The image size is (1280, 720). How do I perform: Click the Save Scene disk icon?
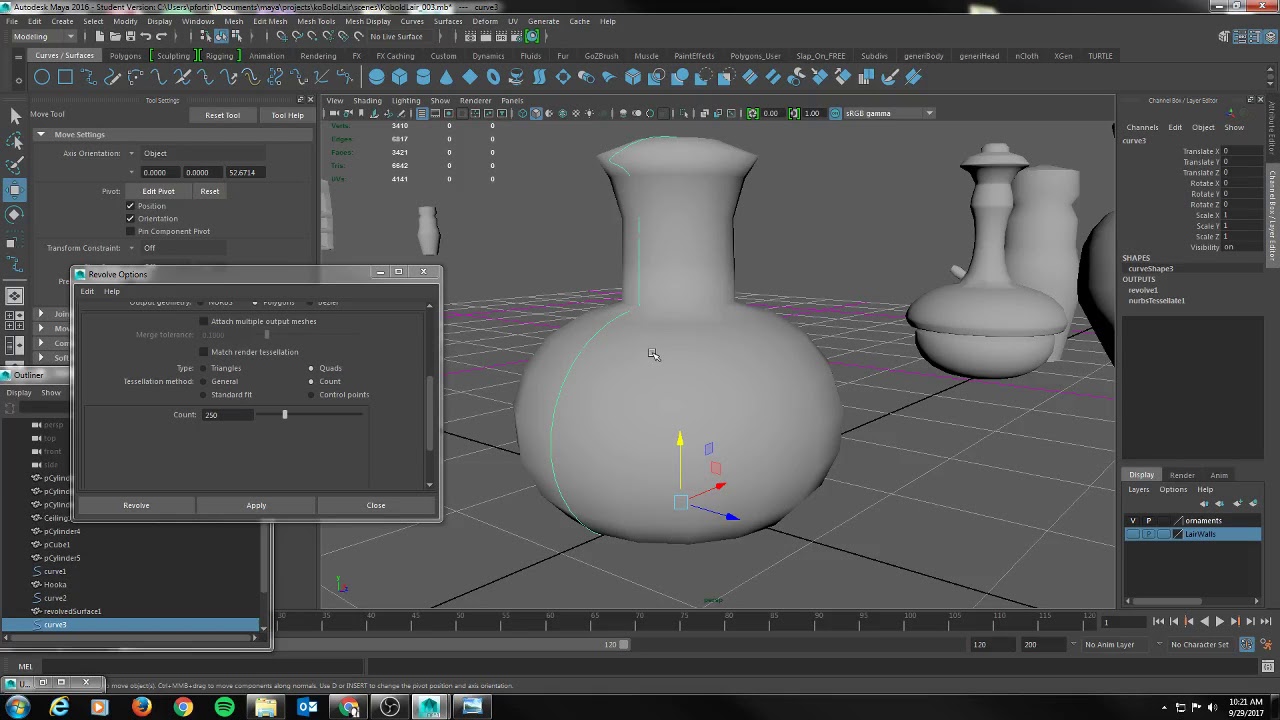129,37
